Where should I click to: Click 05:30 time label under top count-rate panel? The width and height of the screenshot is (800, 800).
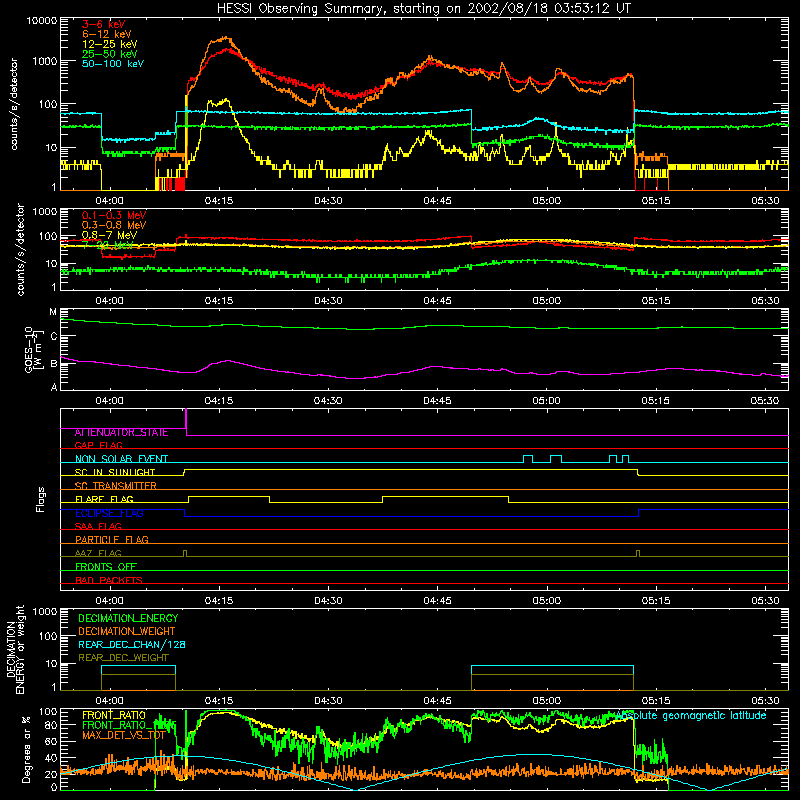tap(765, 201)
